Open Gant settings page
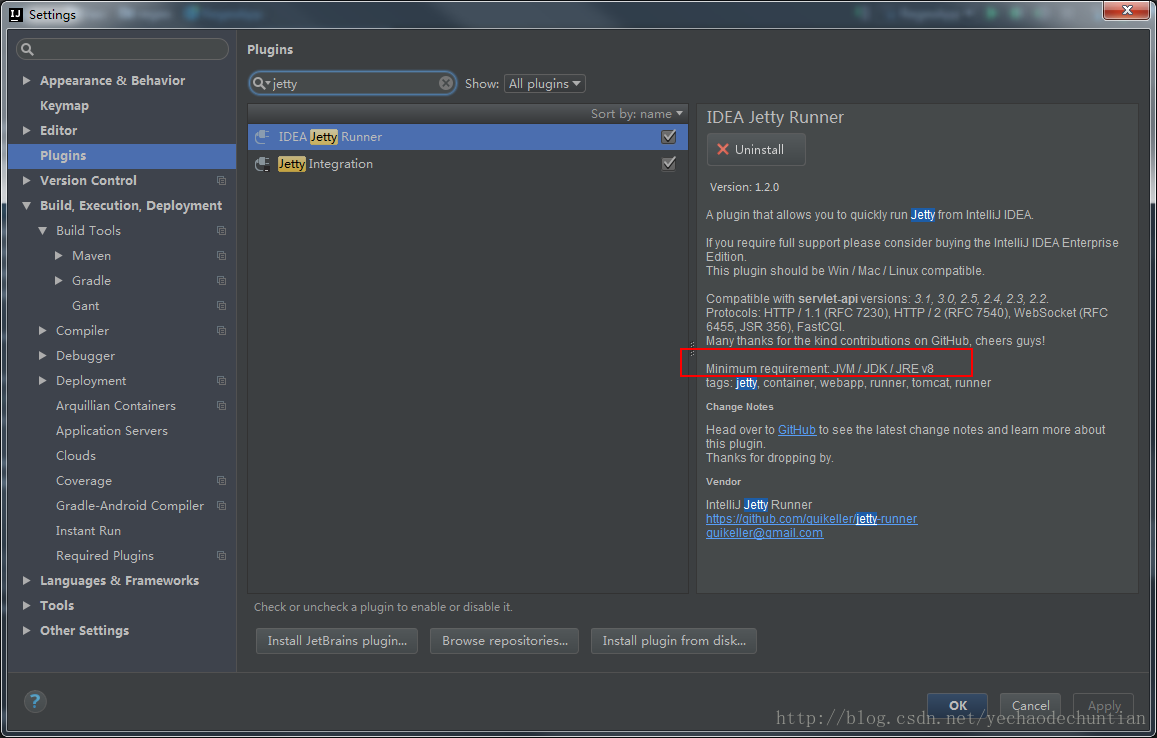 [x=86, y=306]
